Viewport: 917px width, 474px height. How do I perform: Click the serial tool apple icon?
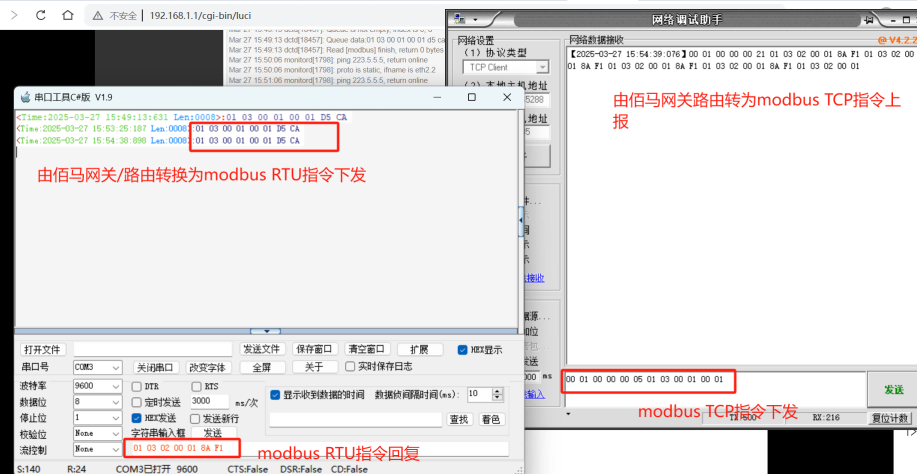pos(25,97)
